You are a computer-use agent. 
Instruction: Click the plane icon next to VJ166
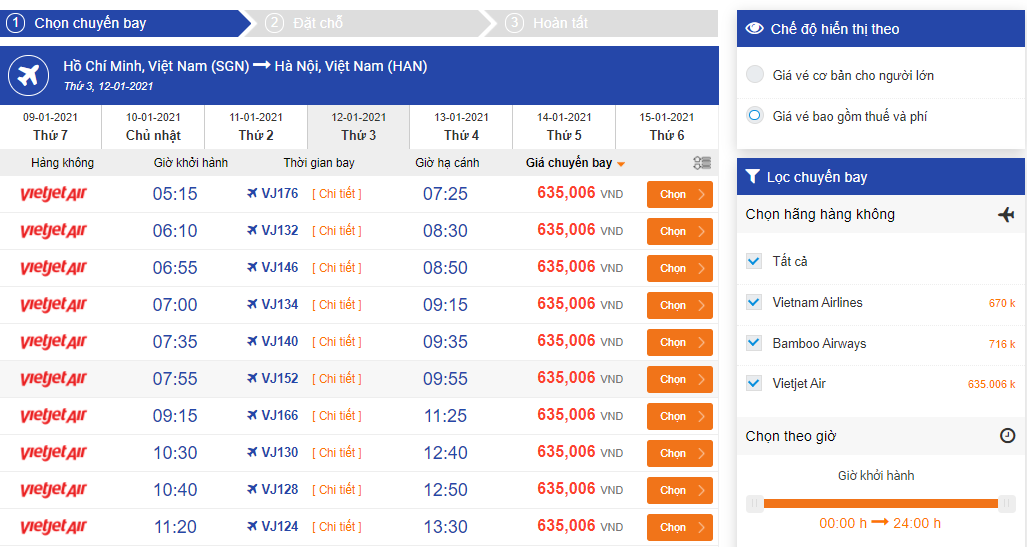pos(252,415)
